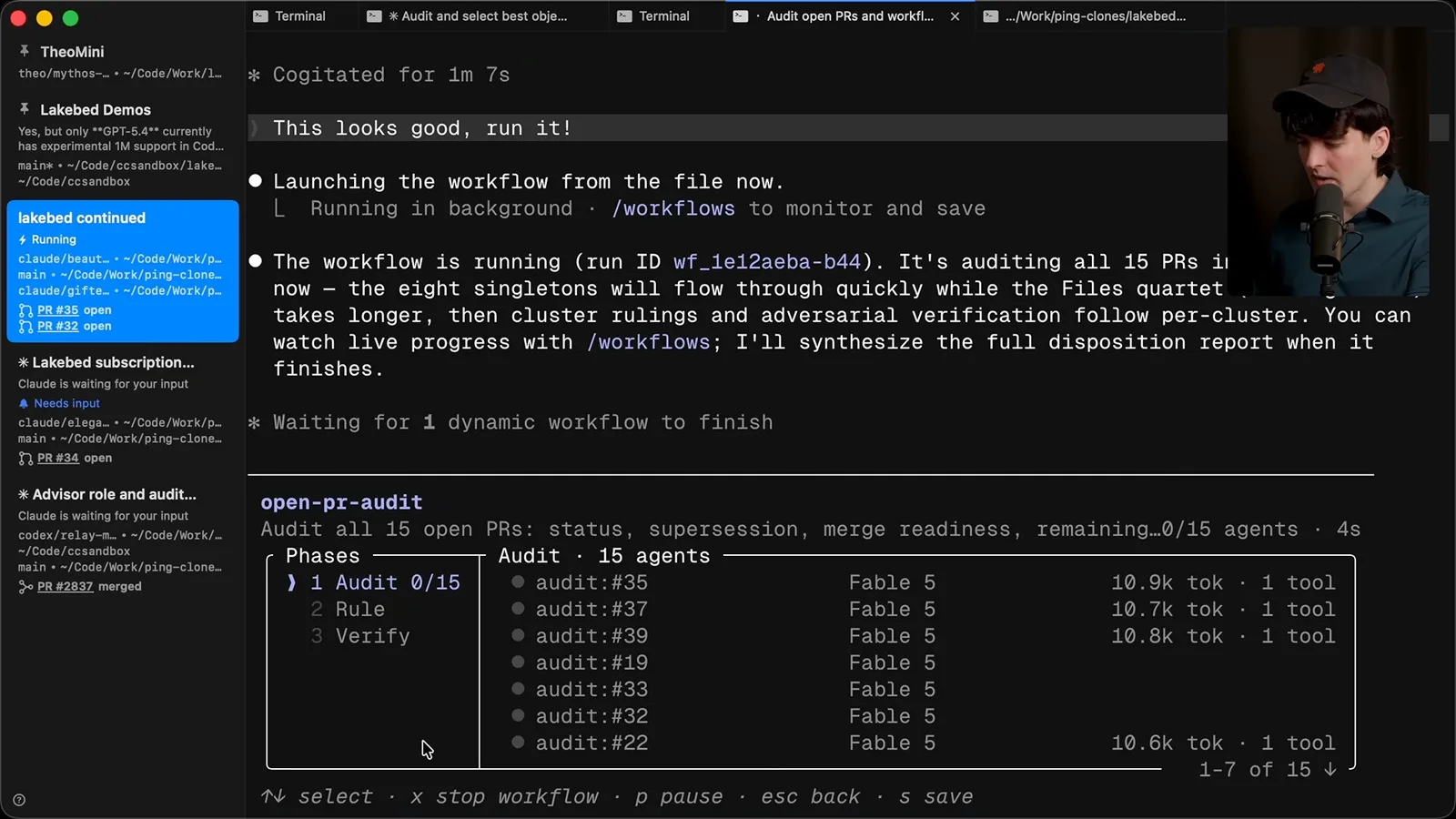Click the bell icon next to Needs input
Image resolution: width=1456 pixels, height=819 pixels.
[x=24, y=403]
